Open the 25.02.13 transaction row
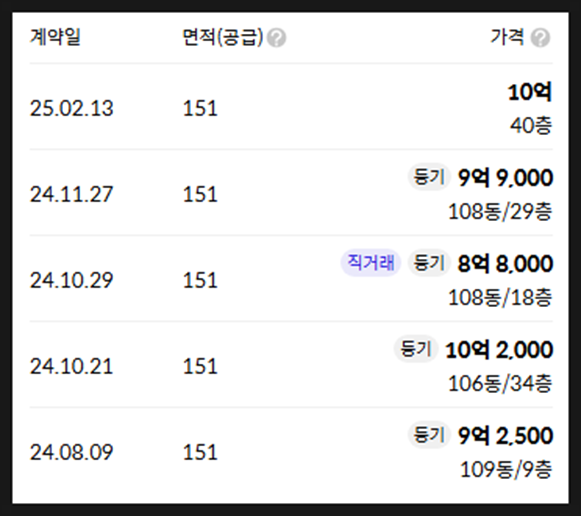 point(291,107)
